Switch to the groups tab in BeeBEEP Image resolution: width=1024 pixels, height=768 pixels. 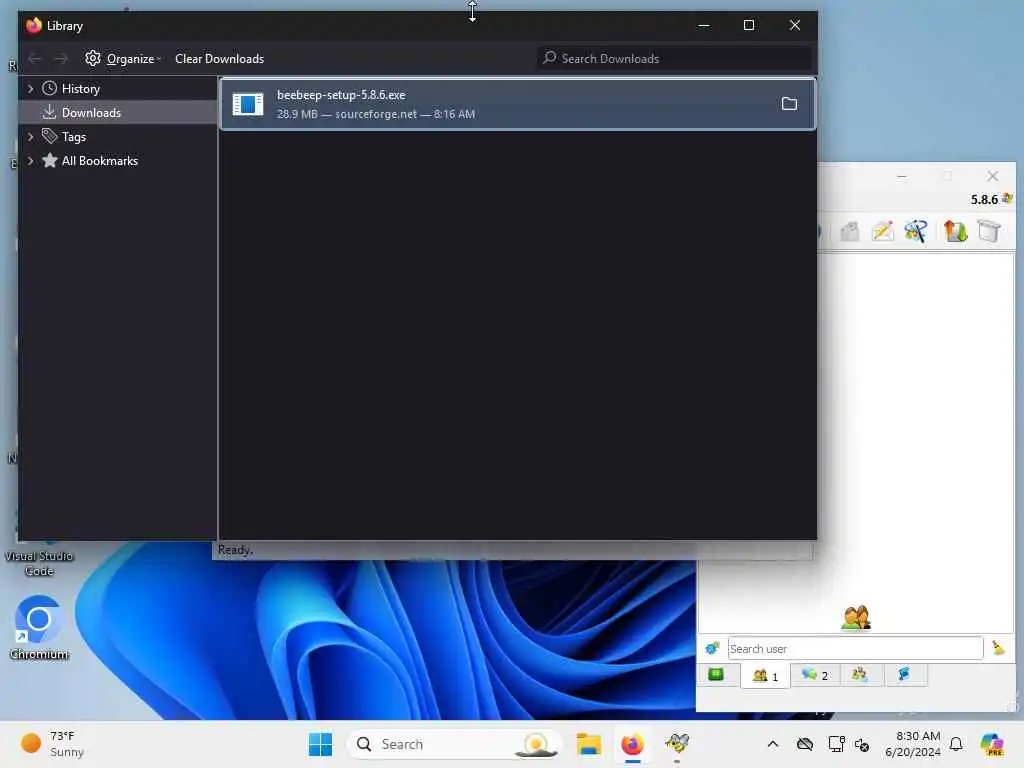[860, 675]
